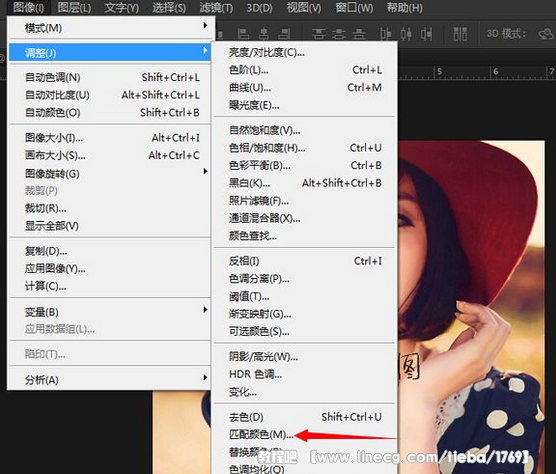556x474 pixels.
Task: Expand the 图像旋转(G) submenu
Action: 109,173
